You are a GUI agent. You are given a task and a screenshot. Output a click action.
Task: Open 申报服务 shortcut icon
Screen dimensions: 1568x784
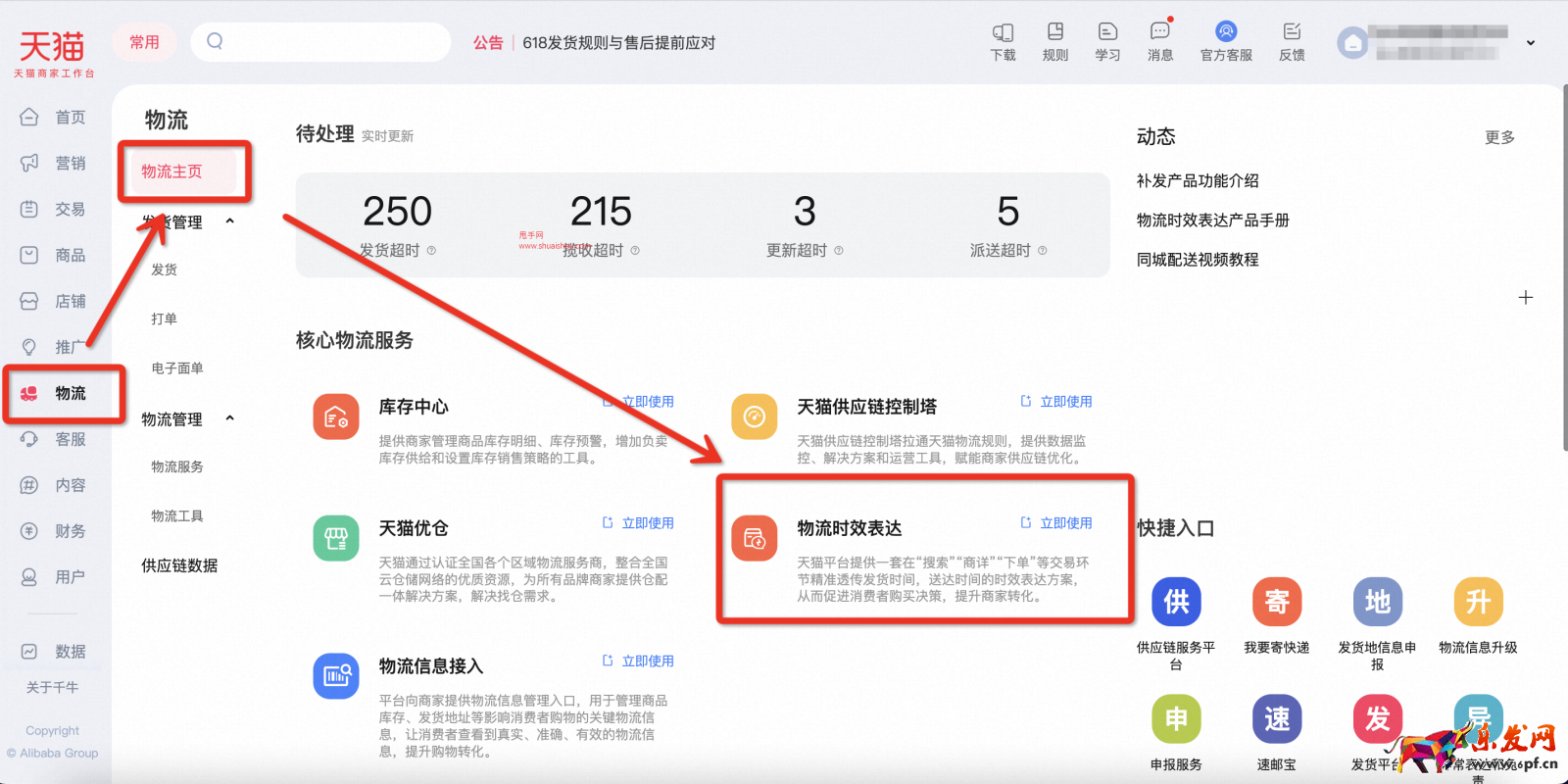click(x=1176, y=719)
